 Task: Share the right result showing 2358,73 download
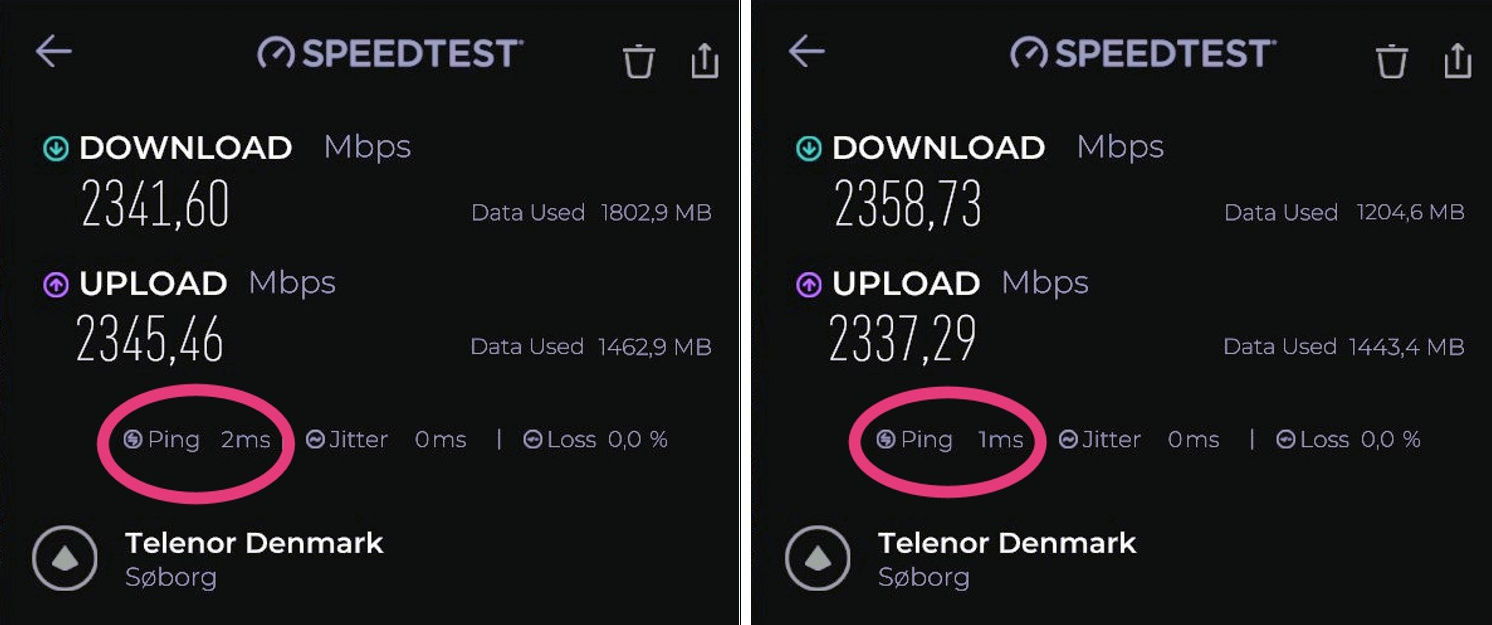click(1458, 60)
